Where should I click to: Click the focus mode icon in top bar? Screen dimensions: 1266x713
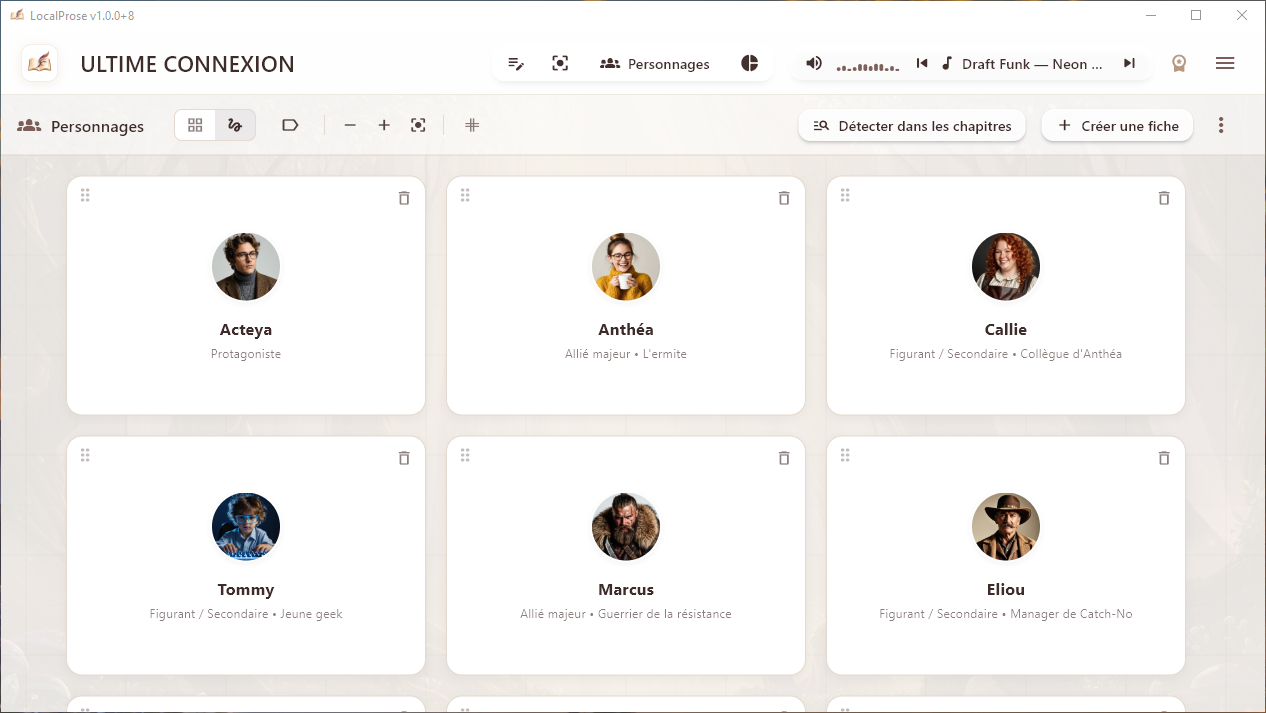click(x=560, y=64)
